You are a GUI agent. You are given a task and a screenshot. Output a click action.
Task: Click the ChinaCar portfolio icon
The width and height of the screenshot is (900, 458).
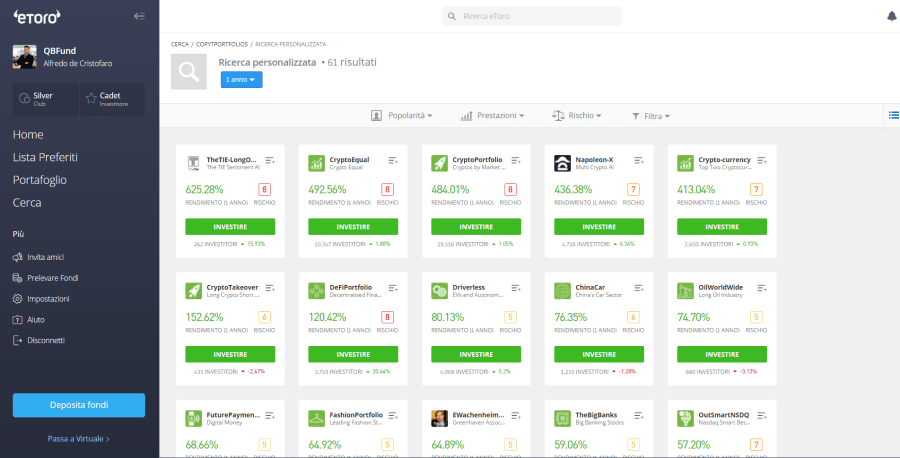[563, 290]
